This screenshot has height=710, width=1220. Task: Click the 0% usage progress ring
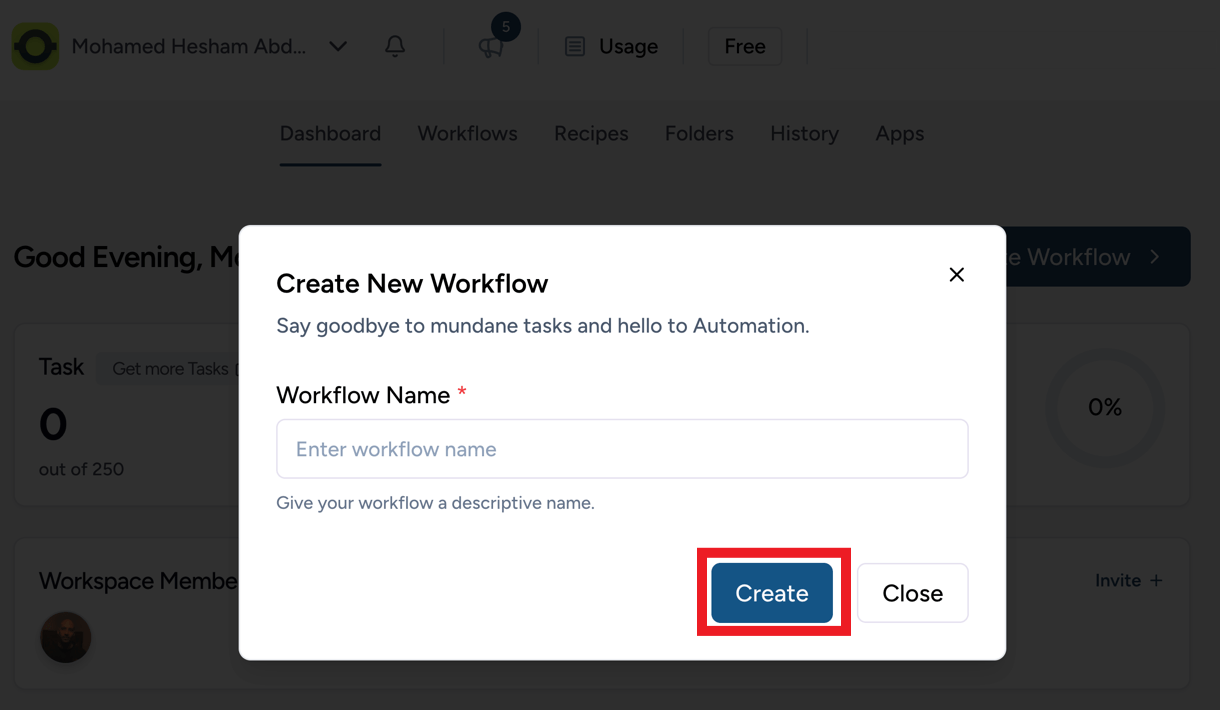pos(1105,408)
